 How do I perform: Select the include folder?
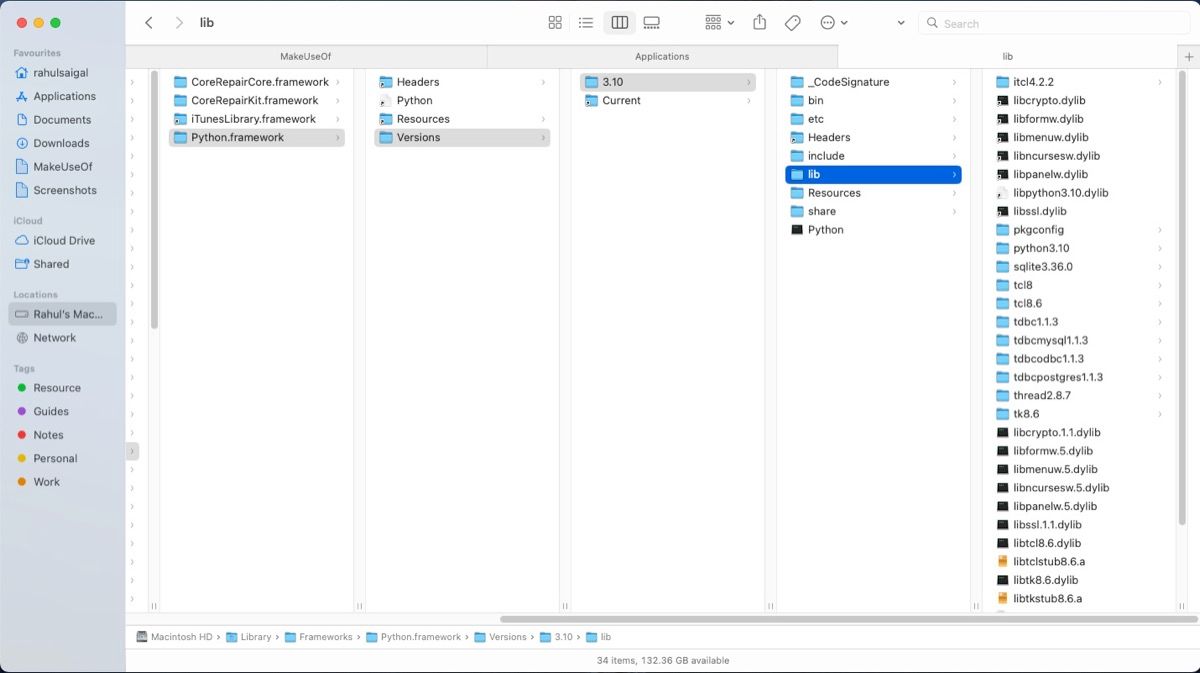pyautogui.click(x=873, y=156)
